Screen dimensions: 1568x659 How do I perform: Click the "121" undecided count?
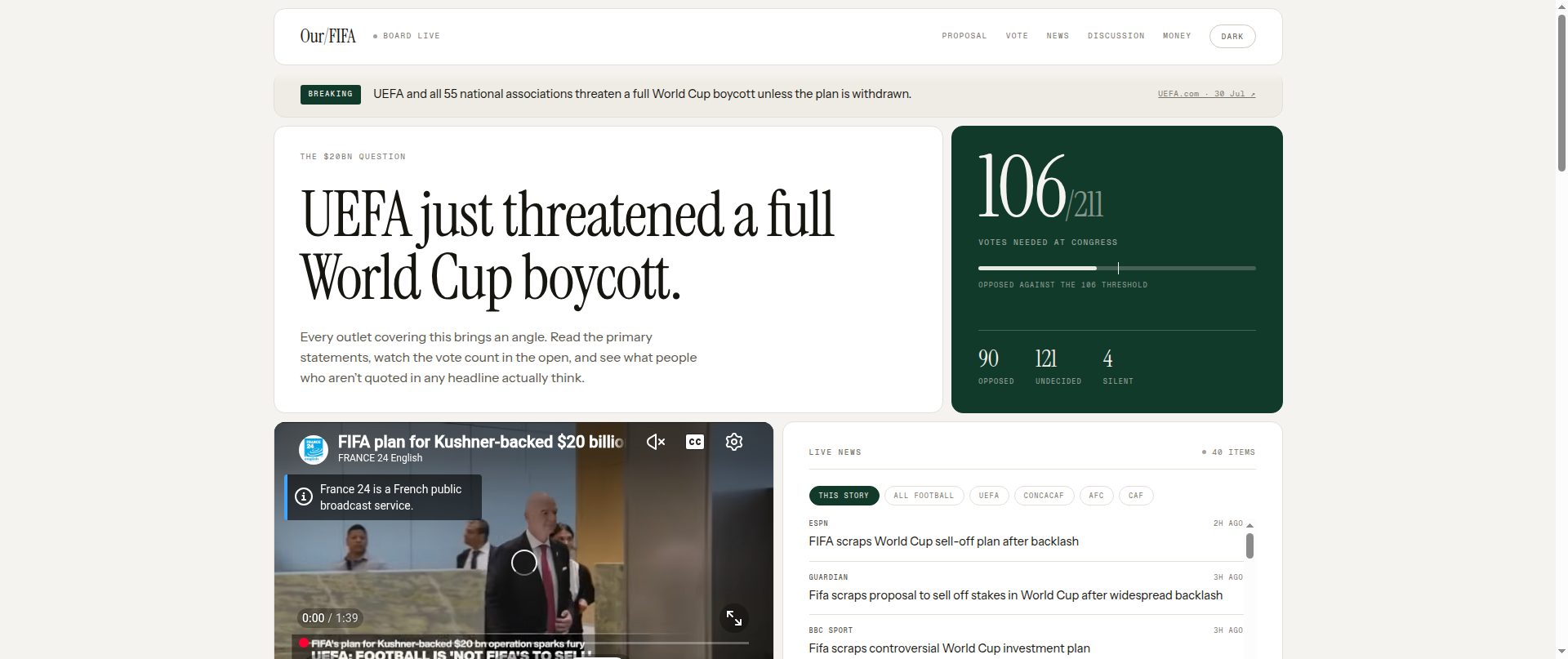(x=1046, y=358)
